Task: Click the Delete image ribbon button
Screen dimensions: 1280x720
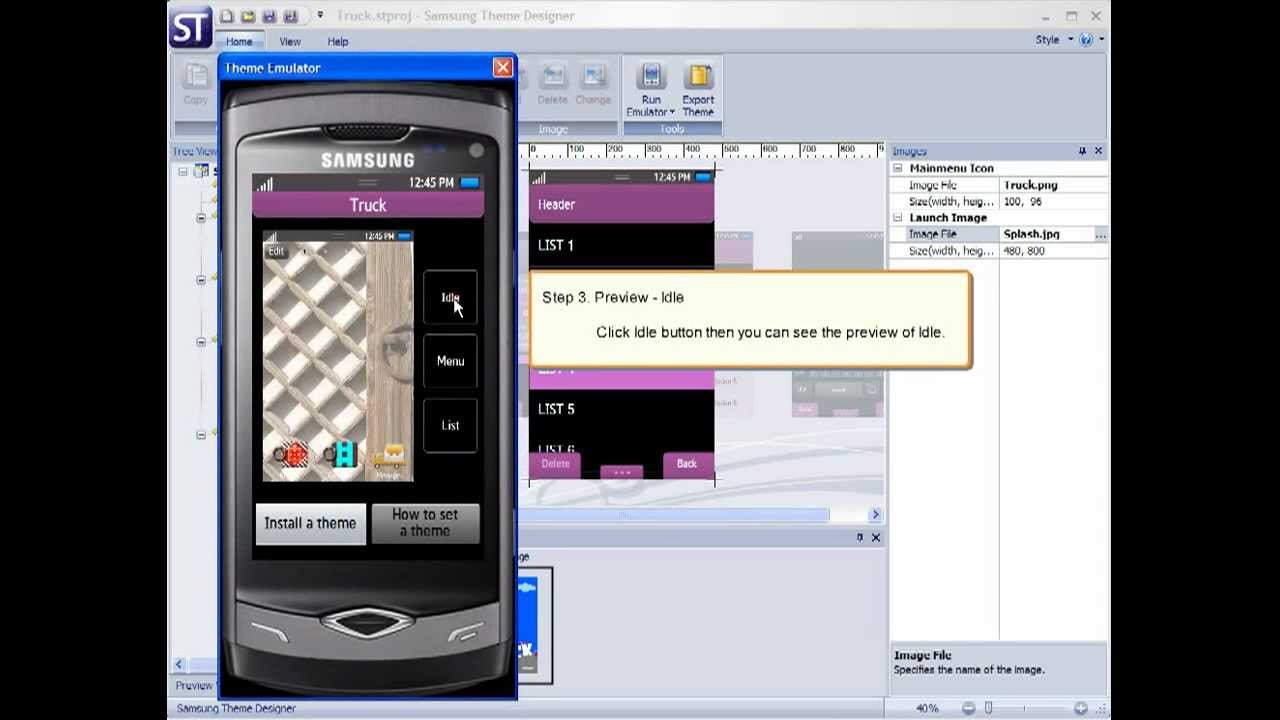Action: tap(552, 84)
